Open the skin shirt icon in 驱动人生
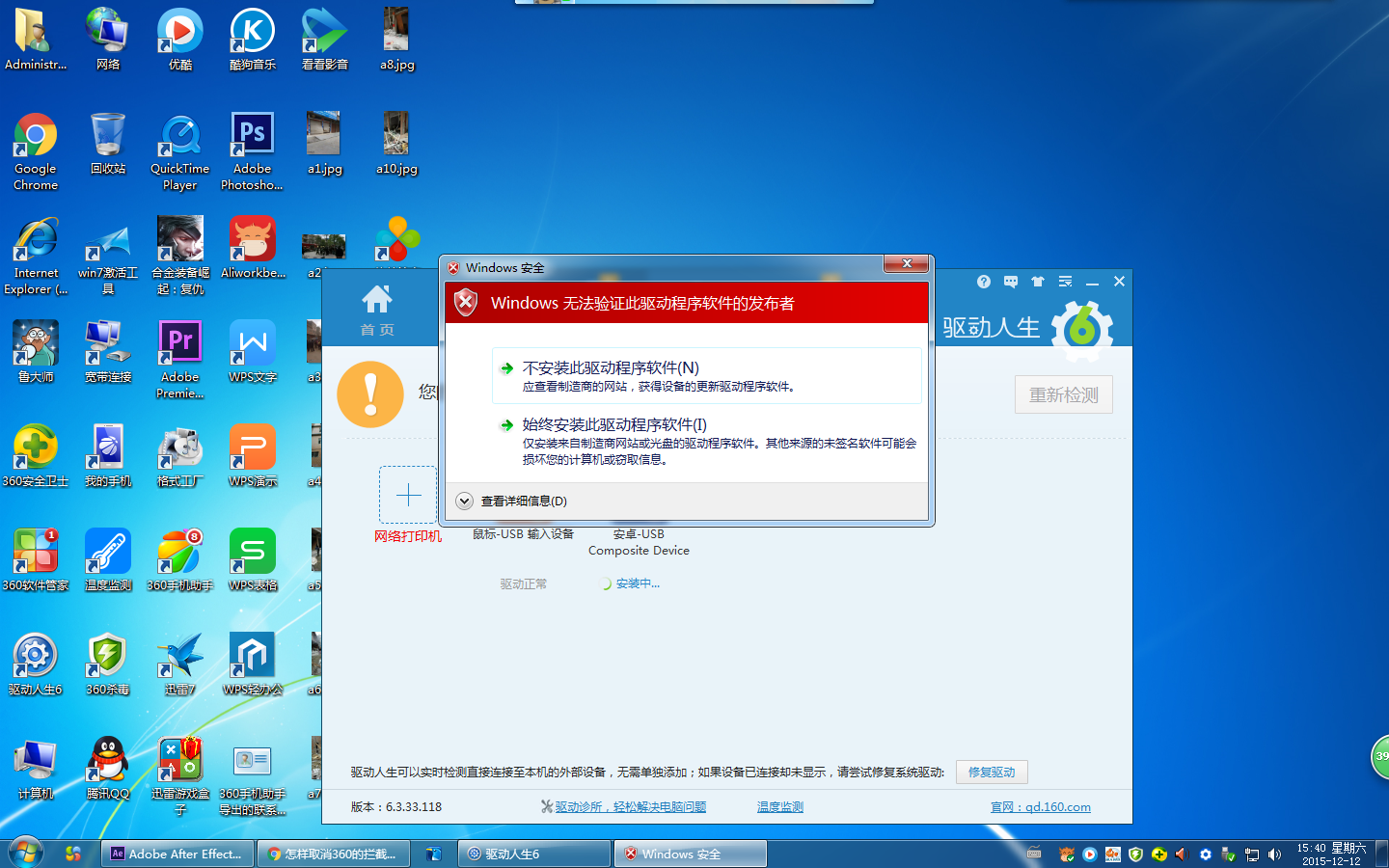Screen dimensions: 1389x868 (x=1037, y=282)
